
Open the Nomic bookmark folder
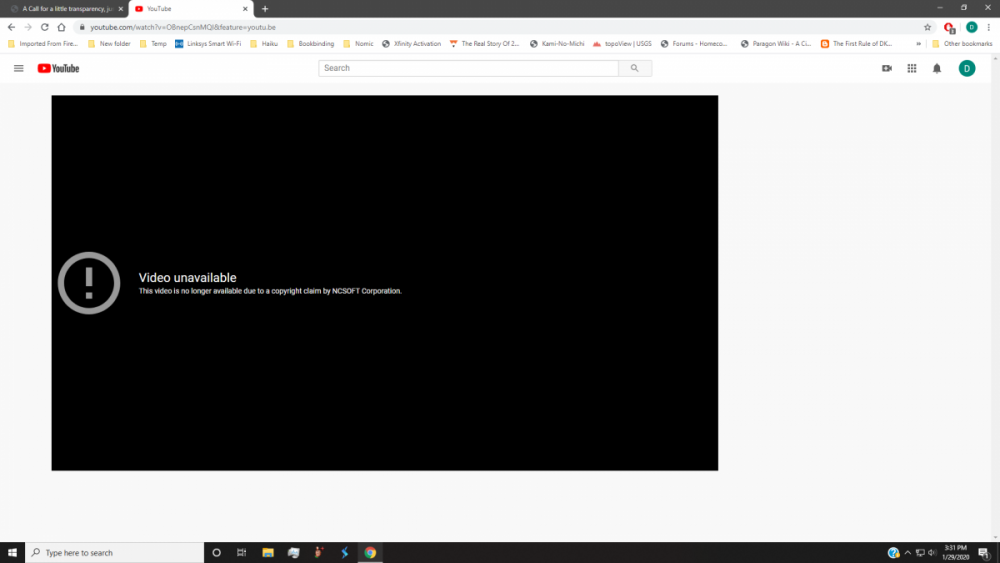pos(358,44)
